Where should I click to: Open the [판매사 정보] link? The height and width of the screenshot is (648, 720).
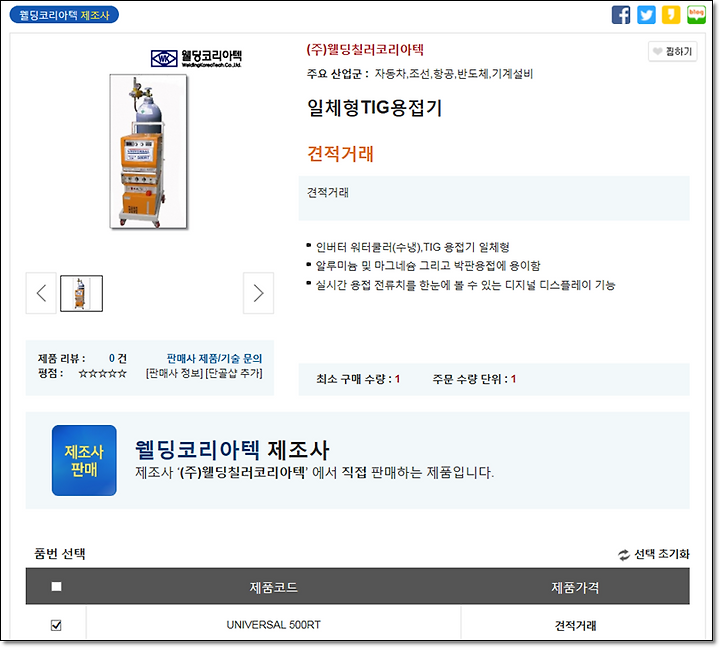174,373
